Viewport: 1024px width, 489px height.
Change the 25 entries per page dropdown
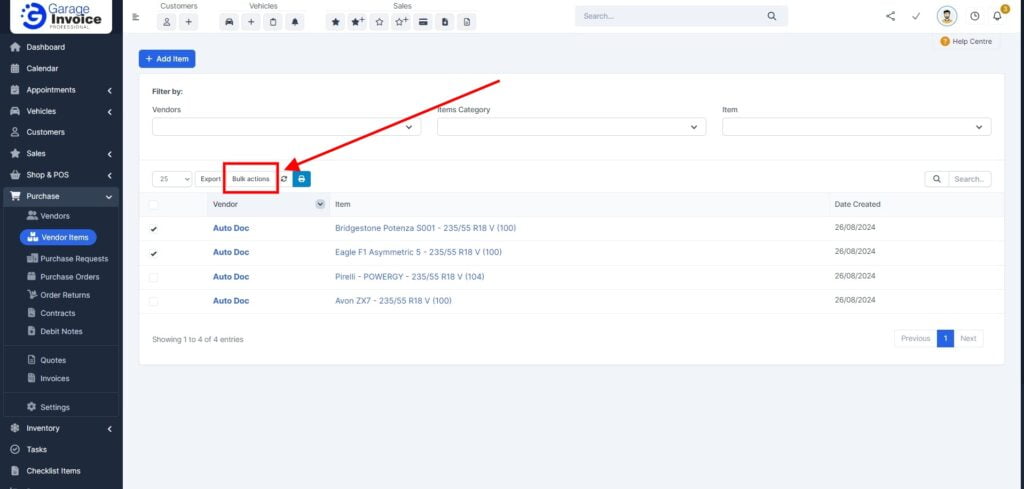172,179
